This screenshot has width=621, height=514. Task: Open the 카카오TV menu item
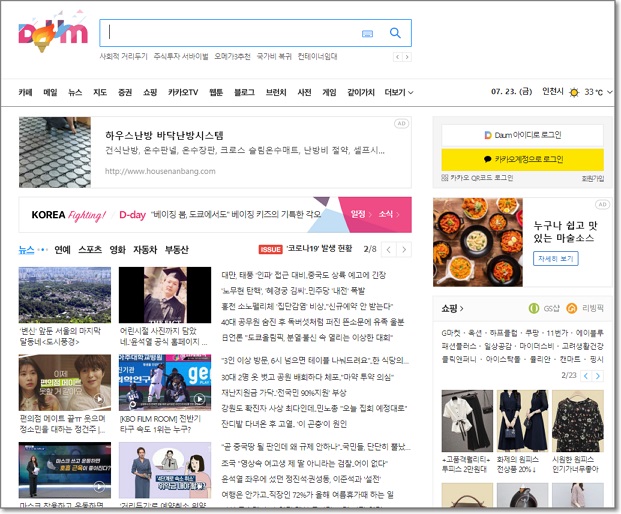click(x=183, y=92)
